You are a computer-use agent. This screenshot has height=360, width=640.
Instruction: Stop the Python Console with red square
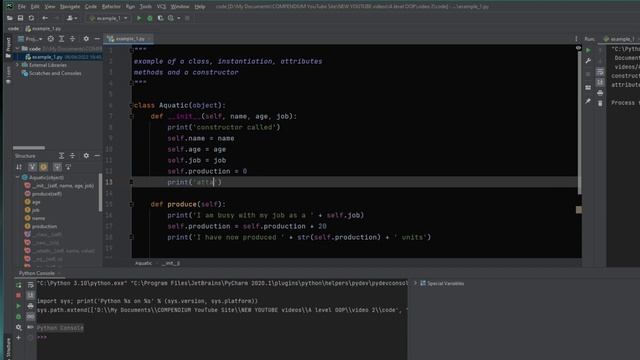point(18,295)
